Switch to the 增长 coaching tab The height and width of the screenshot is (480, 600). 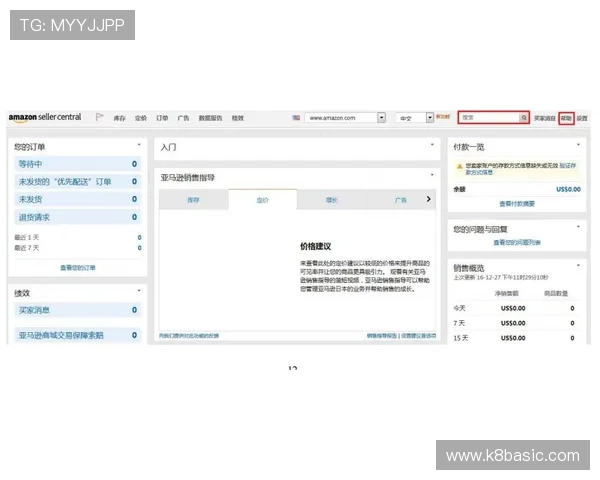click(332, 200)
